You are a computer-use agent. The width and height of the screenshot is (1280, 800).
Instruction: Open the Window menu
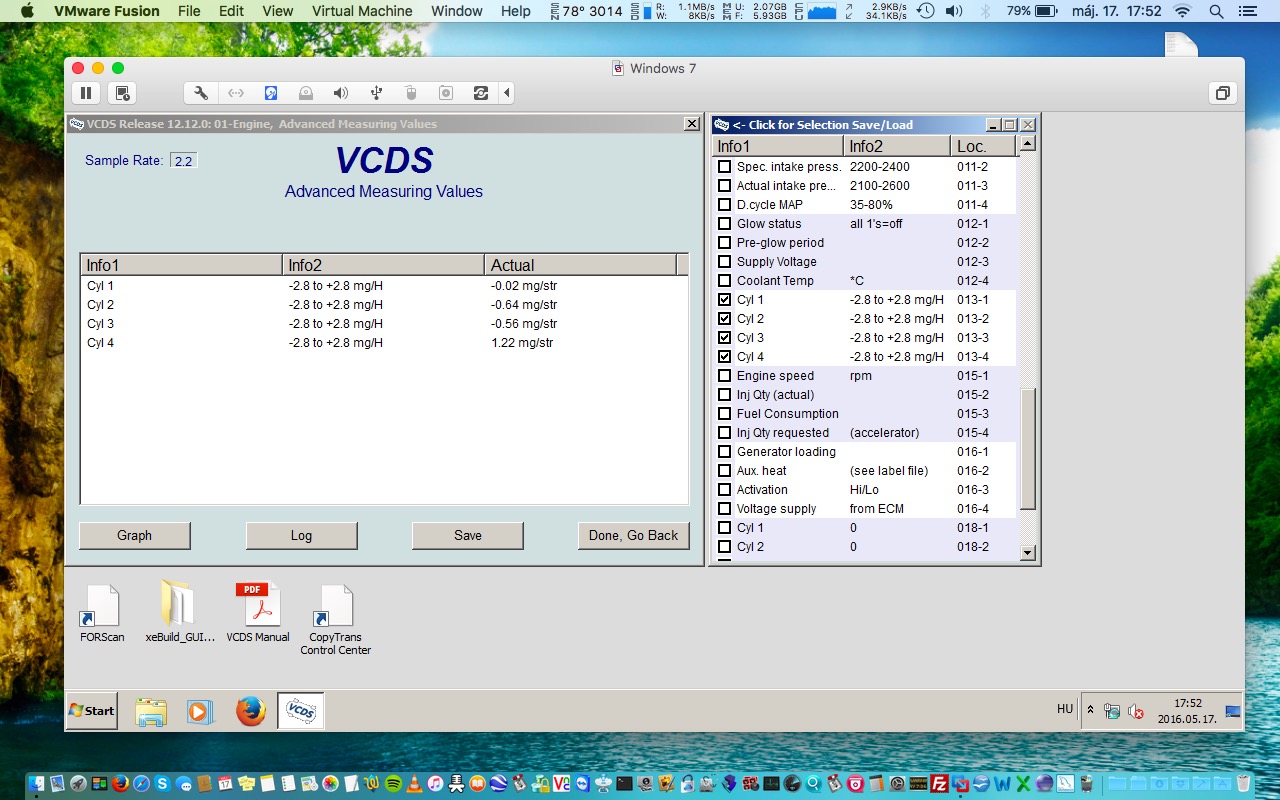(457, 11)
